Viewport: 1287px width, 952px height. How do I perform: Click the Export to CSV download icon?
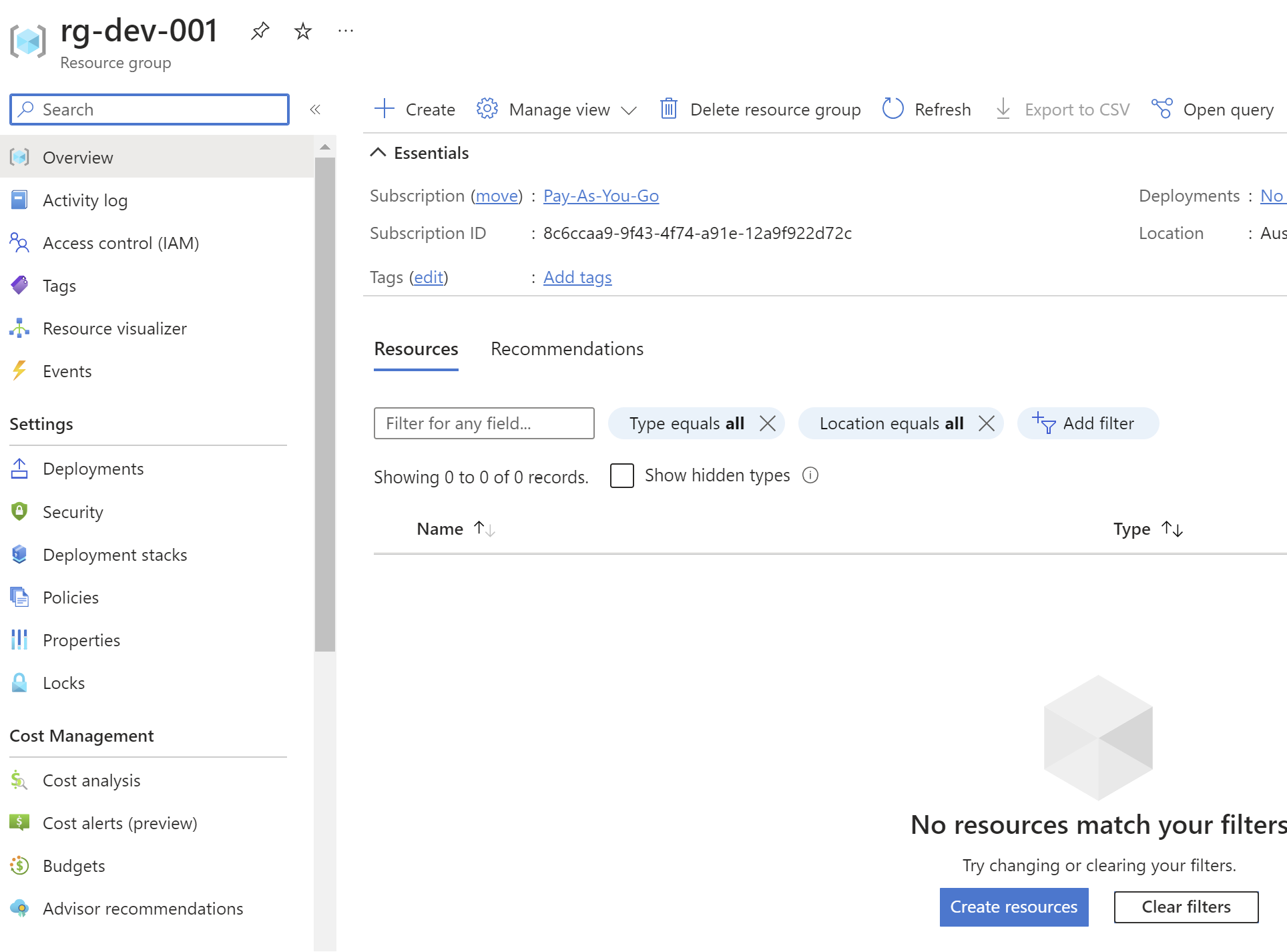click(x=1003, y=108)
